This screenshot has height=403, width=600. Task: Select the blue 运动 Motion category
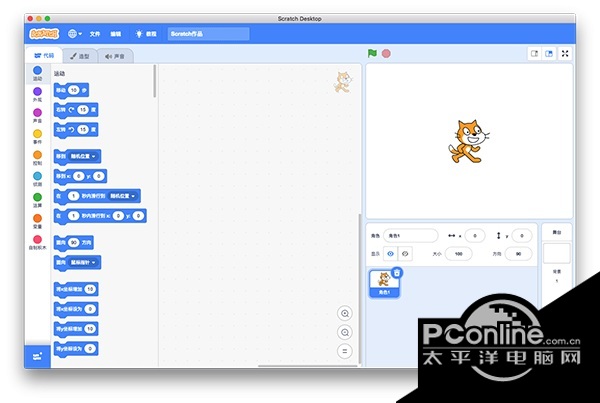tap(37, 73)
